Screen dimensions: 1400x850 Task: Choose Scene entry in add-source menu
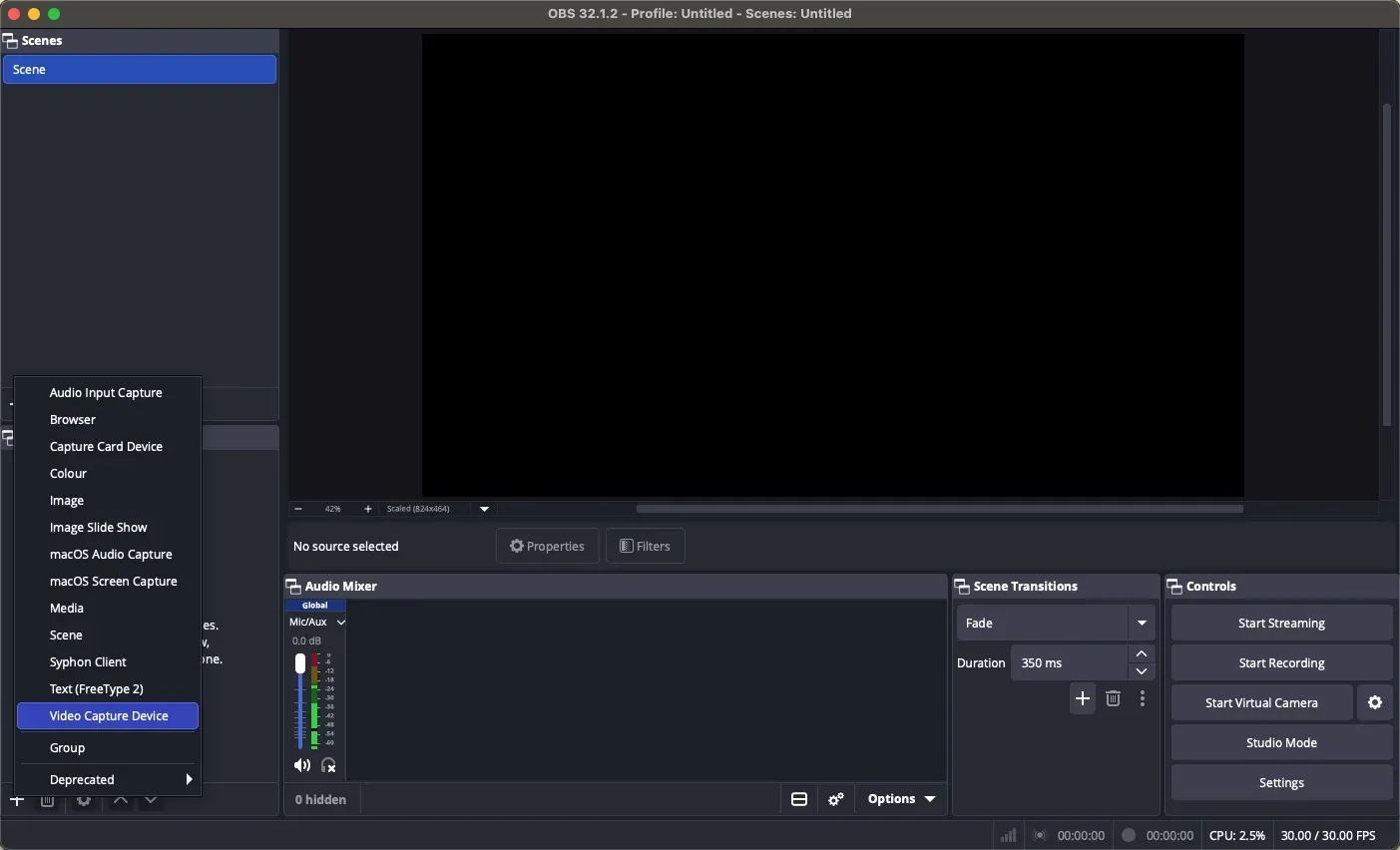[x=108, y=636]
